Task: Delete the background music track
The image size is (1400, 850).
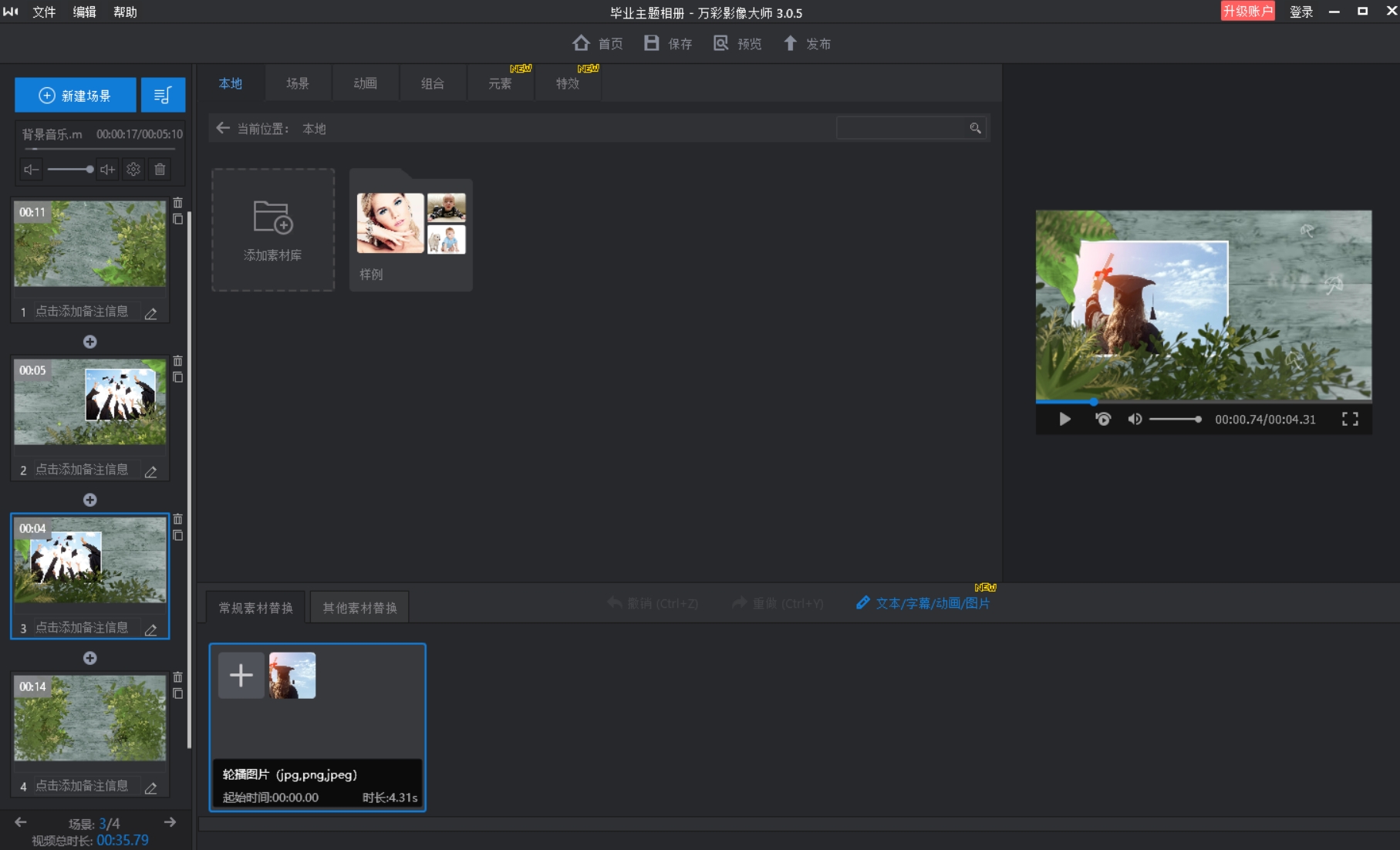Action: [x=160, y=170]
